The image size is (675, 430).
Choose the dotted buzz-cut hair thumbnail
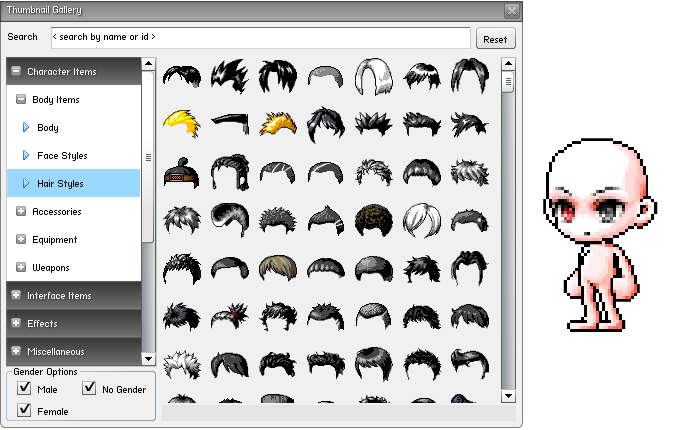(374, 316)
